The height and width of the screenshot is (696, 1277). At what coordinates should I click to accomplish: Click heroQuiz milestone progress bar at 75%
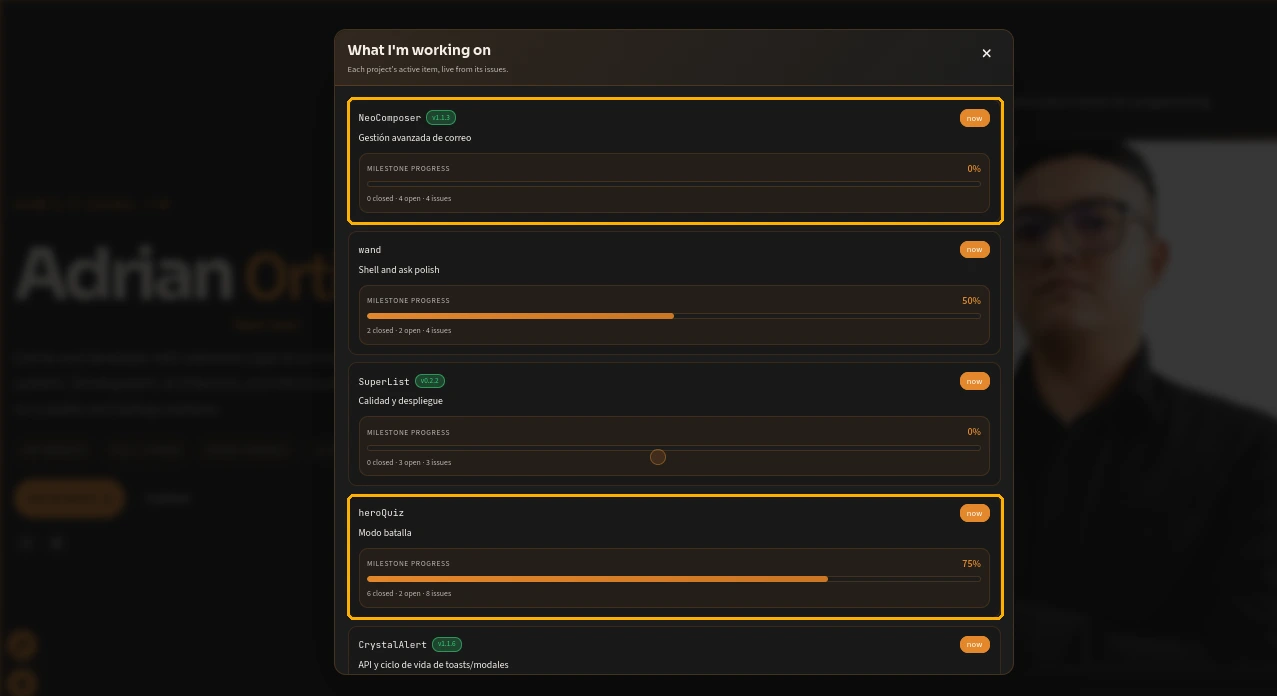674,579
